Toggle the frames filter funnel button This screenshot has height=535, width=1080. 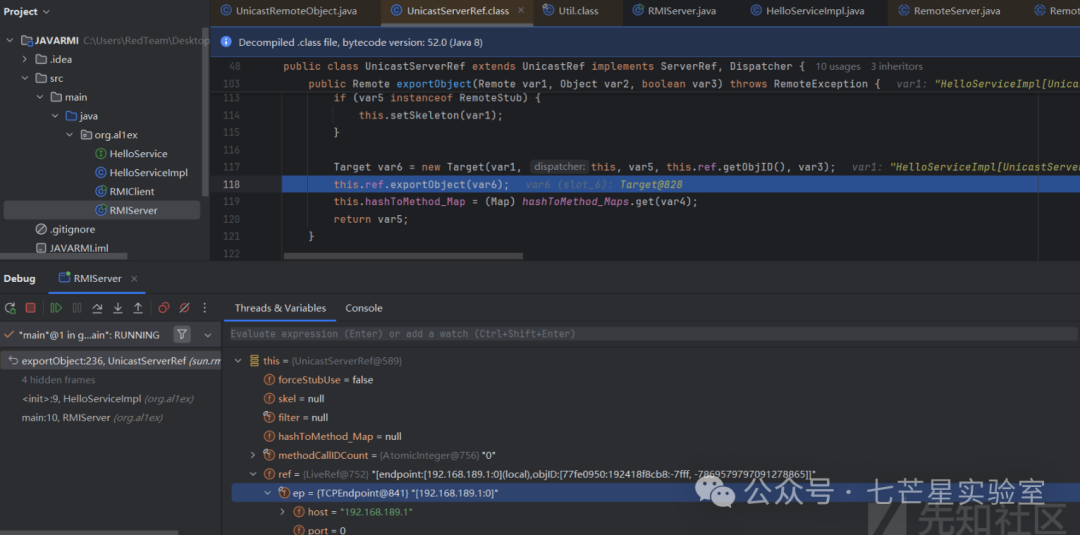(182, 335)
